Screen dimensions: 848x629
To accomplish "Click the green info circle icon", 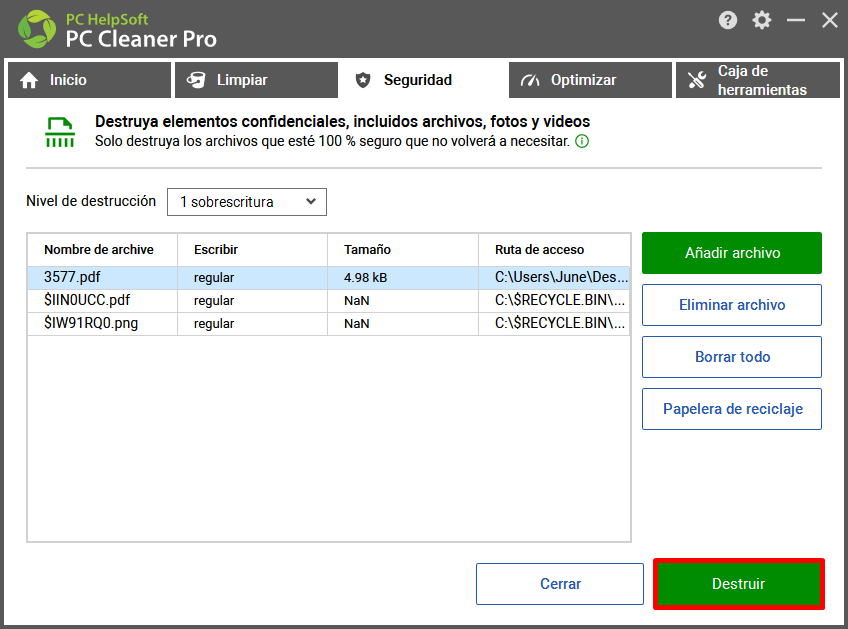I will coord(582,142).
